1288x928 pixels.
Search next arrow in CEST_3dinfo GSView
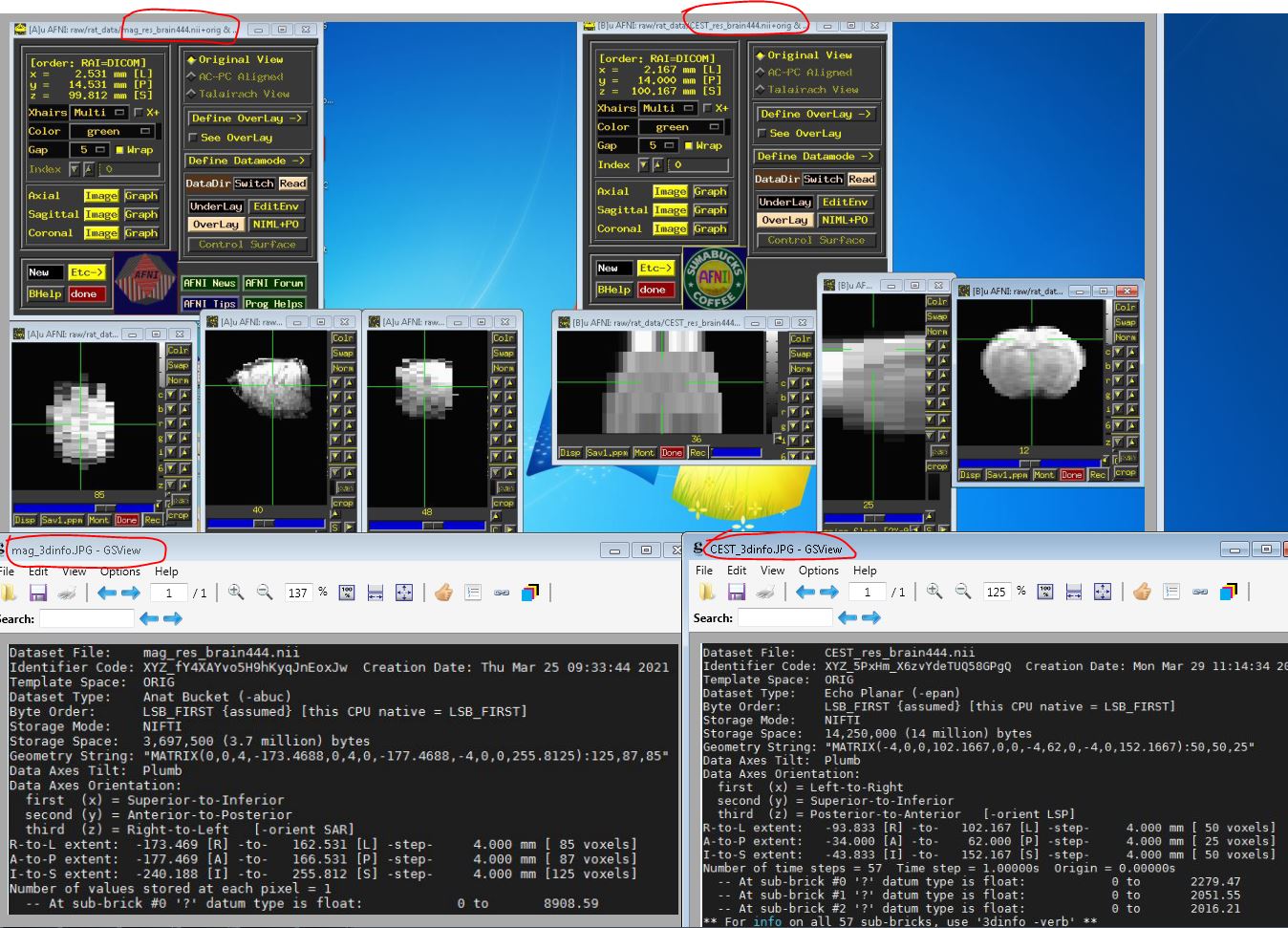point(871,618)
